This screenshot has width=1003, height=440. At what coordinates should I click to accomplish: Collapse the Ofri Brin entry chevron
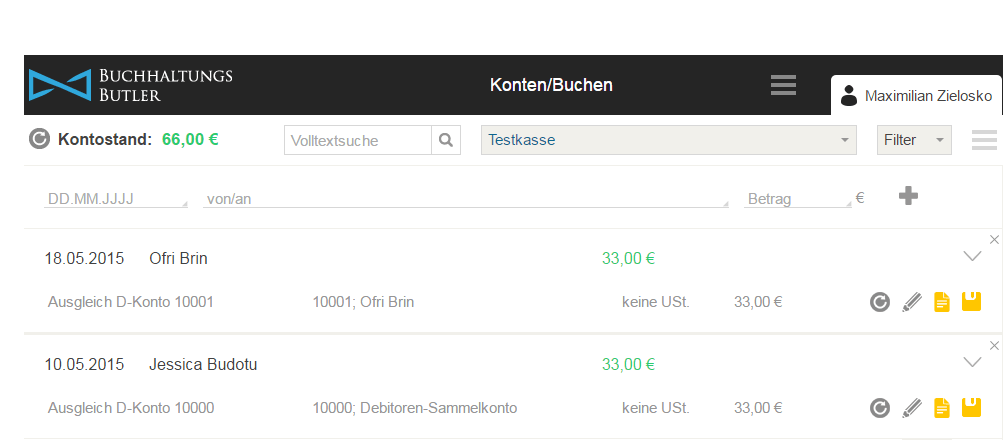(972, 256)
